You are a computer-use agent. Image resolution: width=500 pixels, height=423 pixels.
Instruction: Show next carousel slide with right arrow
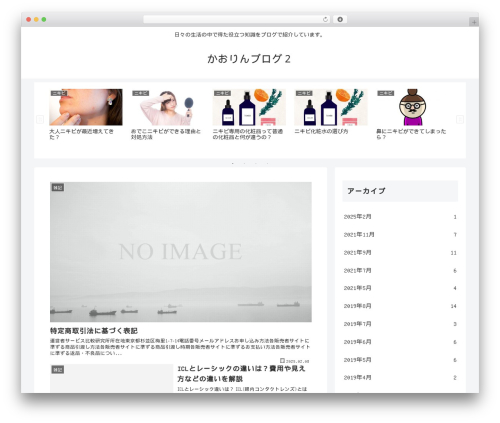(460, 119)
